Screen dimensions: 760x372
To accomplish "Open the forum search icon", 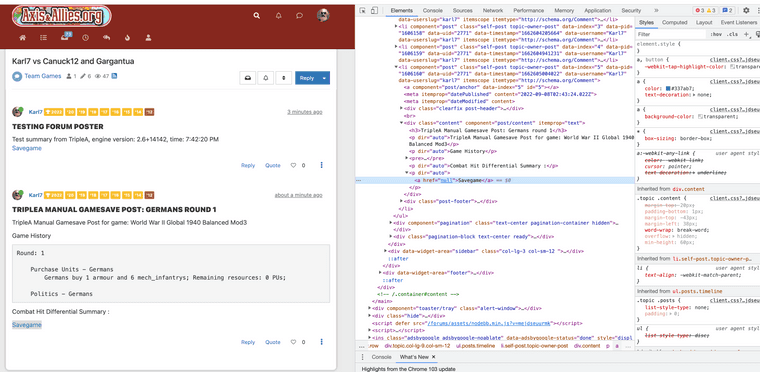I will pos(257,16).
